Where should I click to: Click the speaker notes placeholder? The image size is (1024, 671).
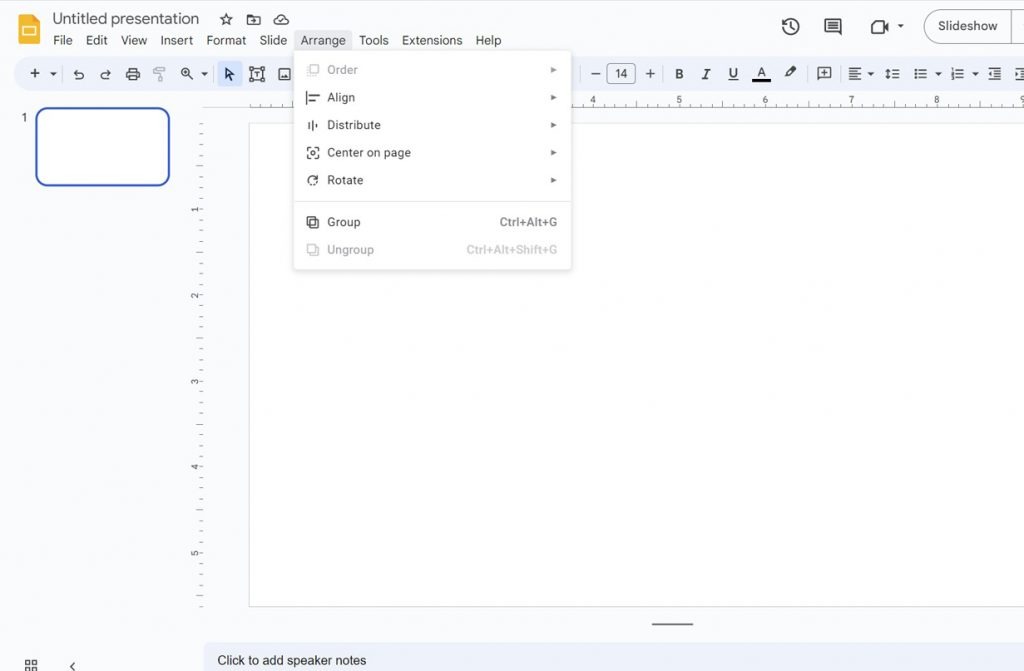click(x=291, y=660)
